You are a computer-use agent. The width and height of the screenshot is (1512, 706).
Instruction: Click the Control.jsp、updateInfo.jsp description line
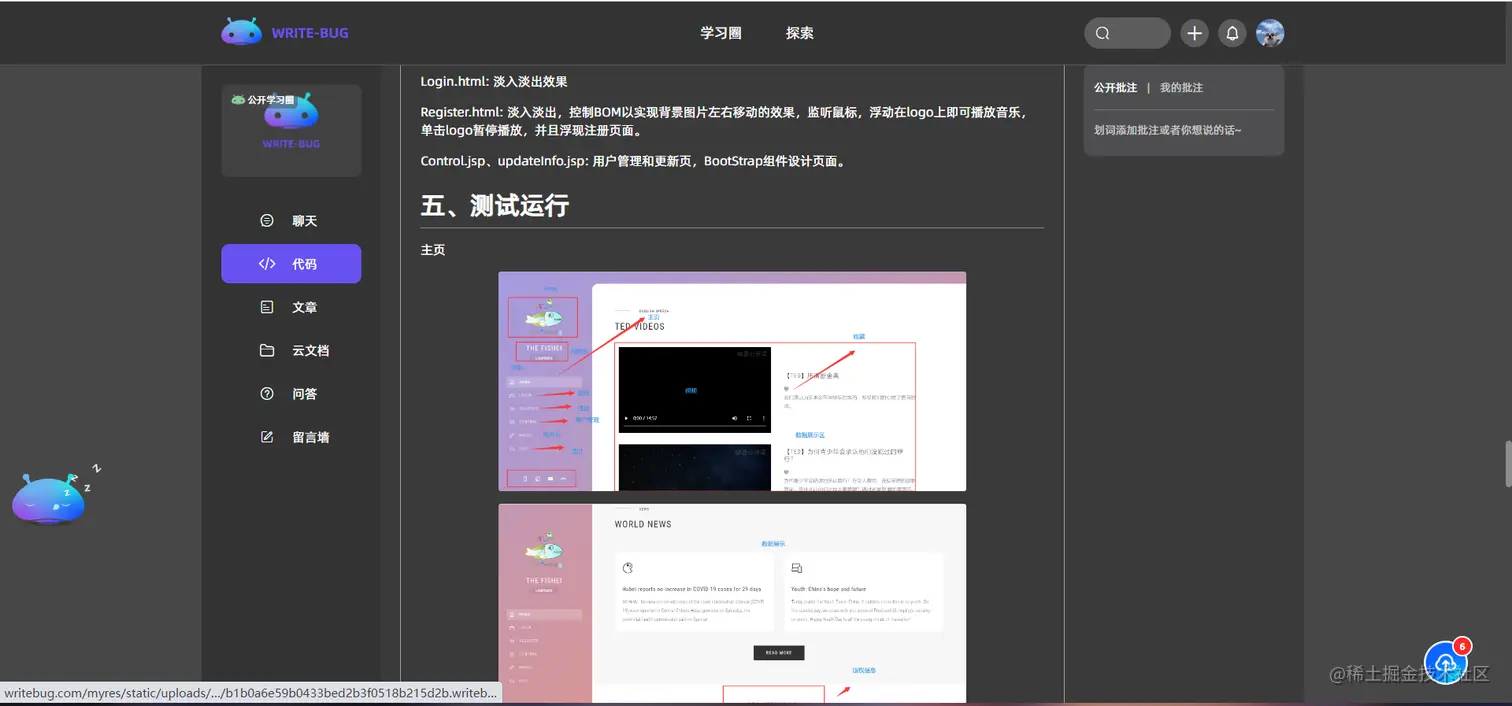coord(634,161)
